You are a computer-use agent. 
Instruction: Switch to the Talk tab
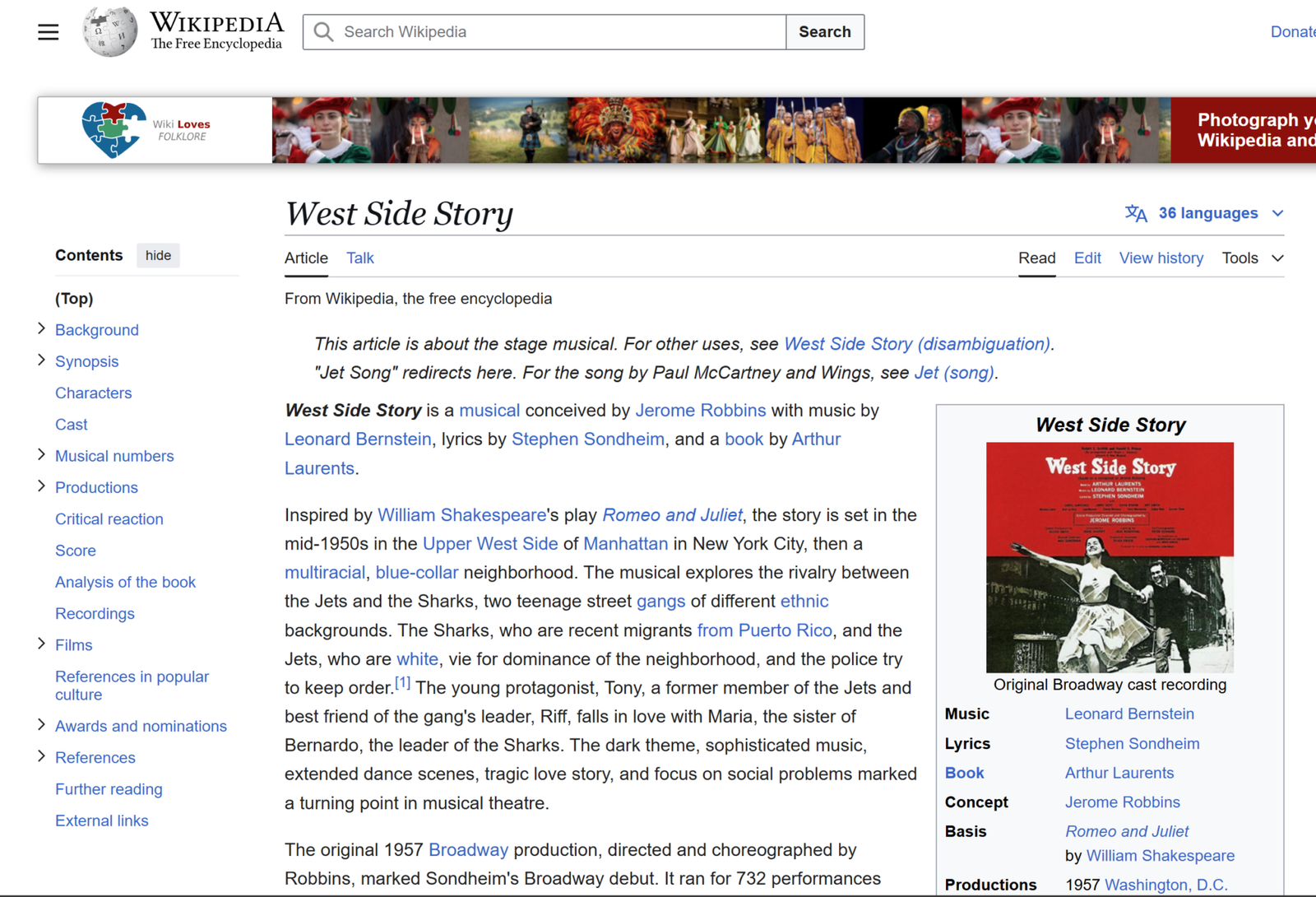(359, 258)
